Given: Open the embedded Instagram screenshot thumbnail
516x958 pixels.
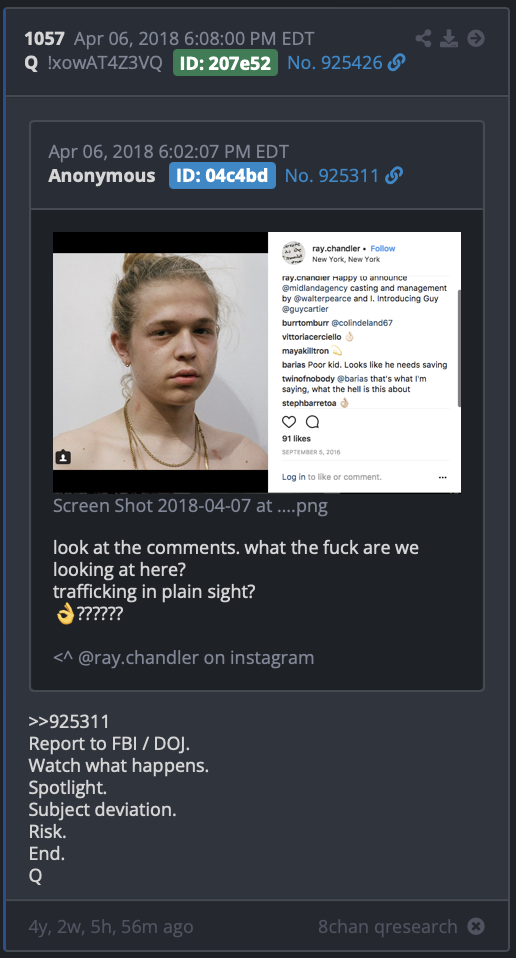Looking at the screenshot, I should (x=257, y=362).
